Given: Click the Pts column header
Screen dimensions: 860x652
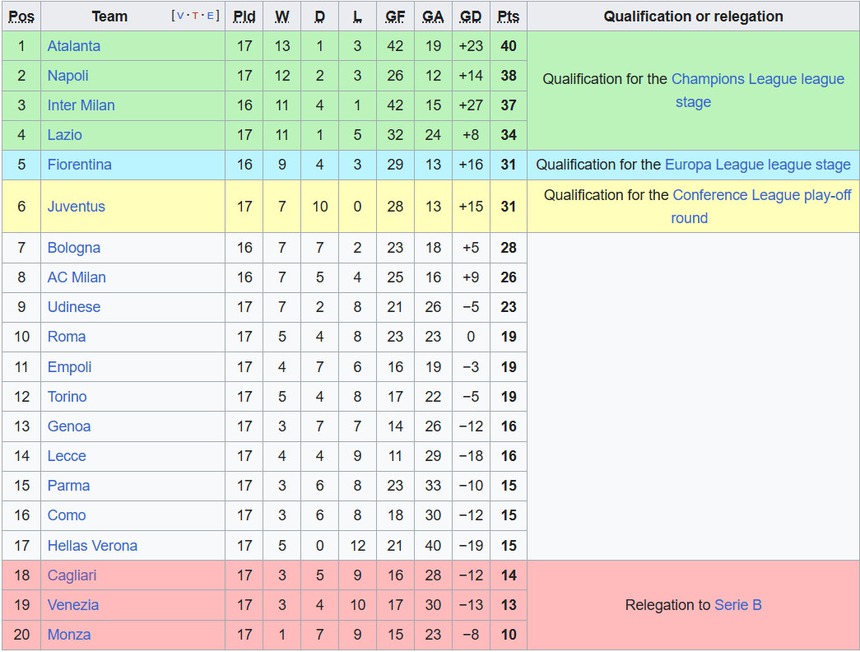Looking at the screenshot, I should (508, 16).
